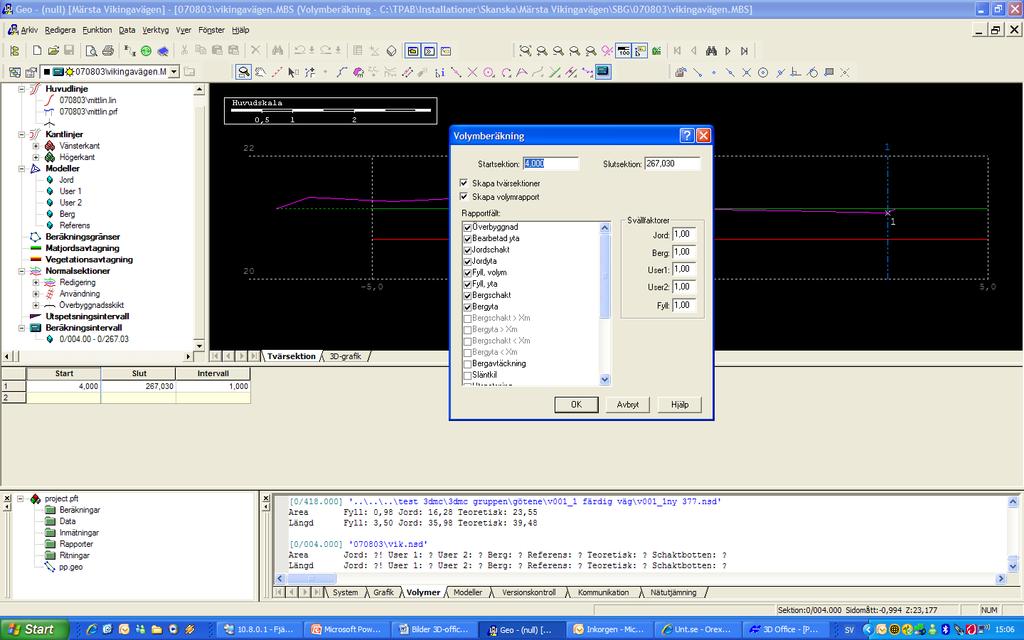Click the Hjälp button in dialog

coord(679,405)
